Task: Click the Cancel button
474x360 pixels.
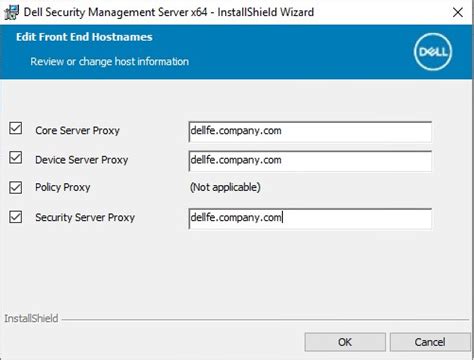Action: 430,342
